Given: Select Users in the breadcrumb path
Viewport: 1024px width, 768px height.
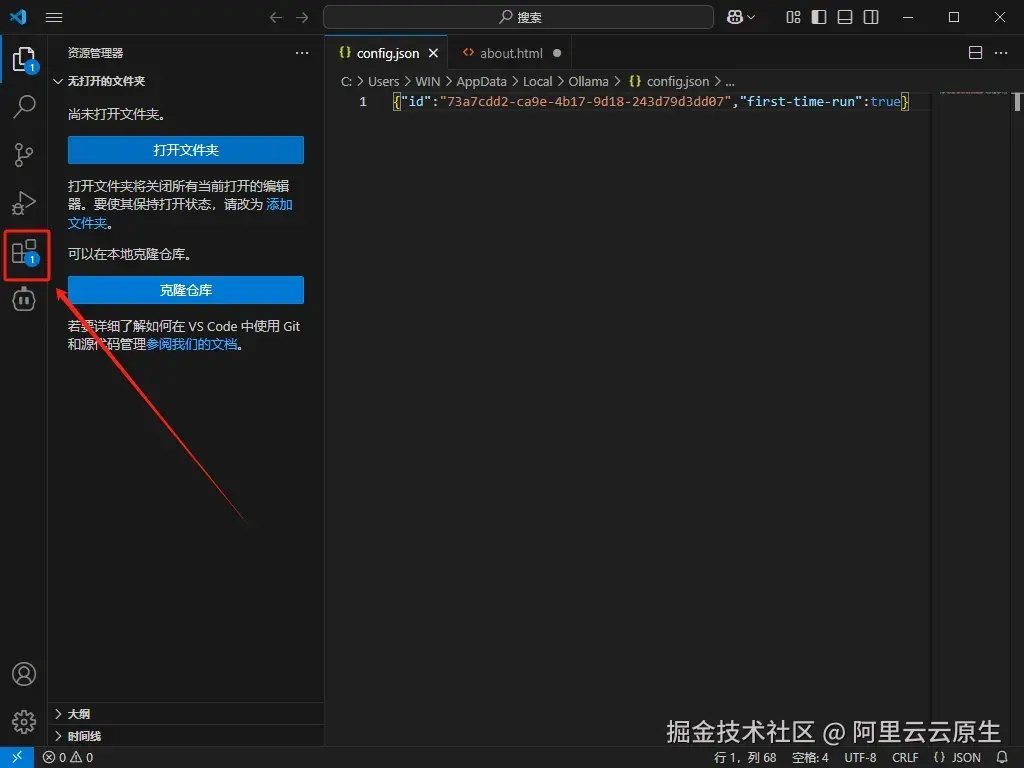Looking at the screenshot, I should pos(383,82).
